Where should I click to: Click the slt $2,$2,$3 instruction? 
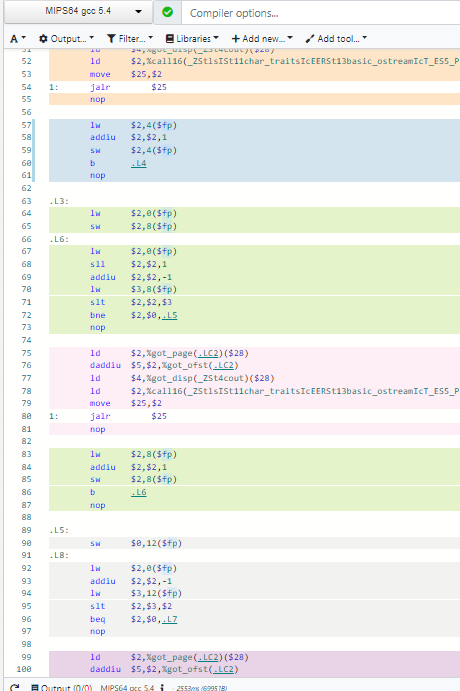131,302
